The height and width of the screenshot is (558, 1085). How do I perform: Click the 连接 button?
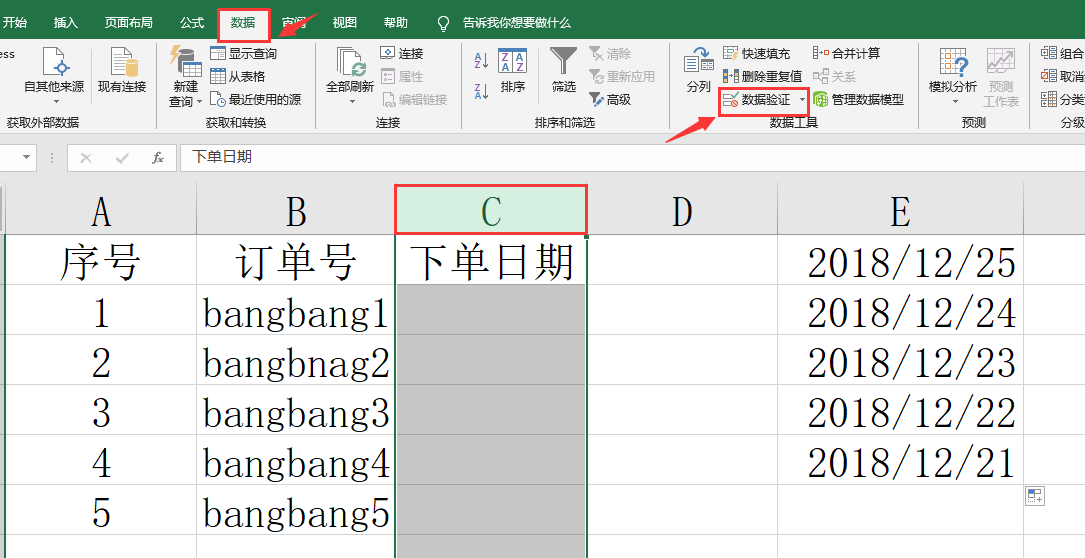[402, 53]
